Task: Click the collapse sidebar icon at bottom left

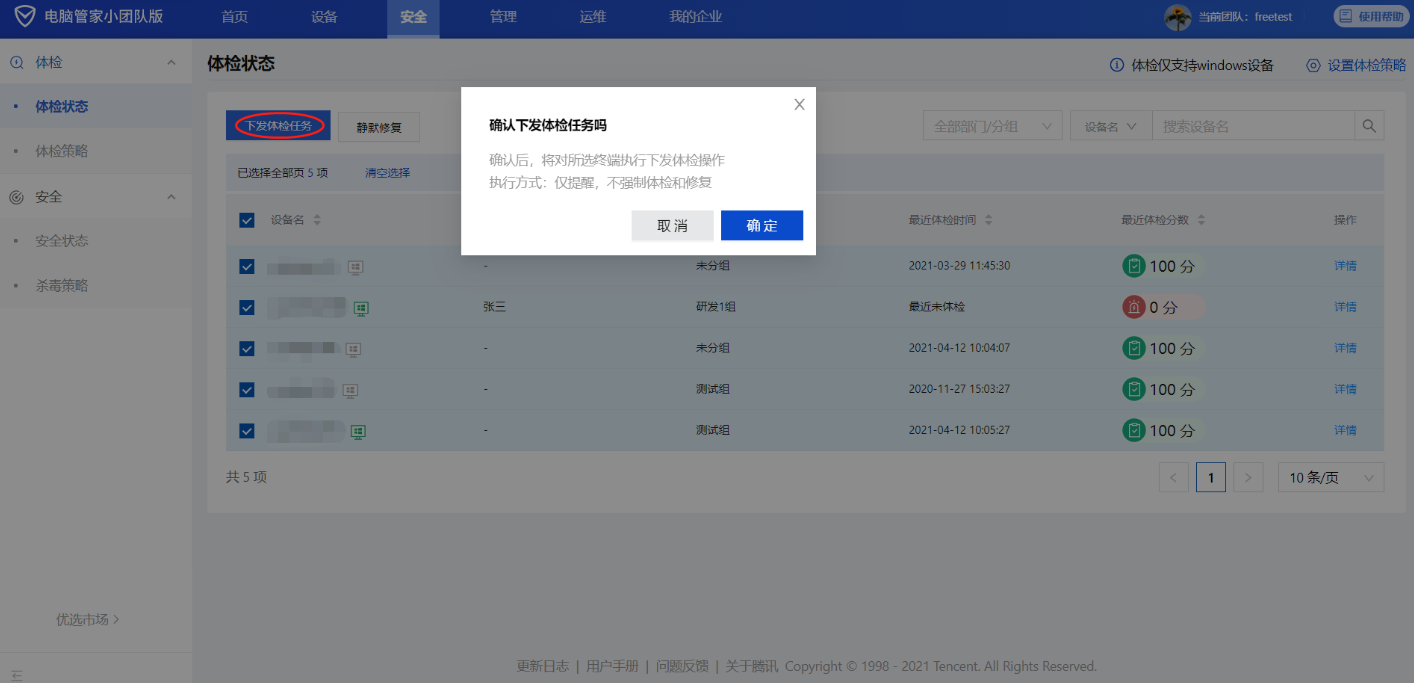Action: coord(17,675)
